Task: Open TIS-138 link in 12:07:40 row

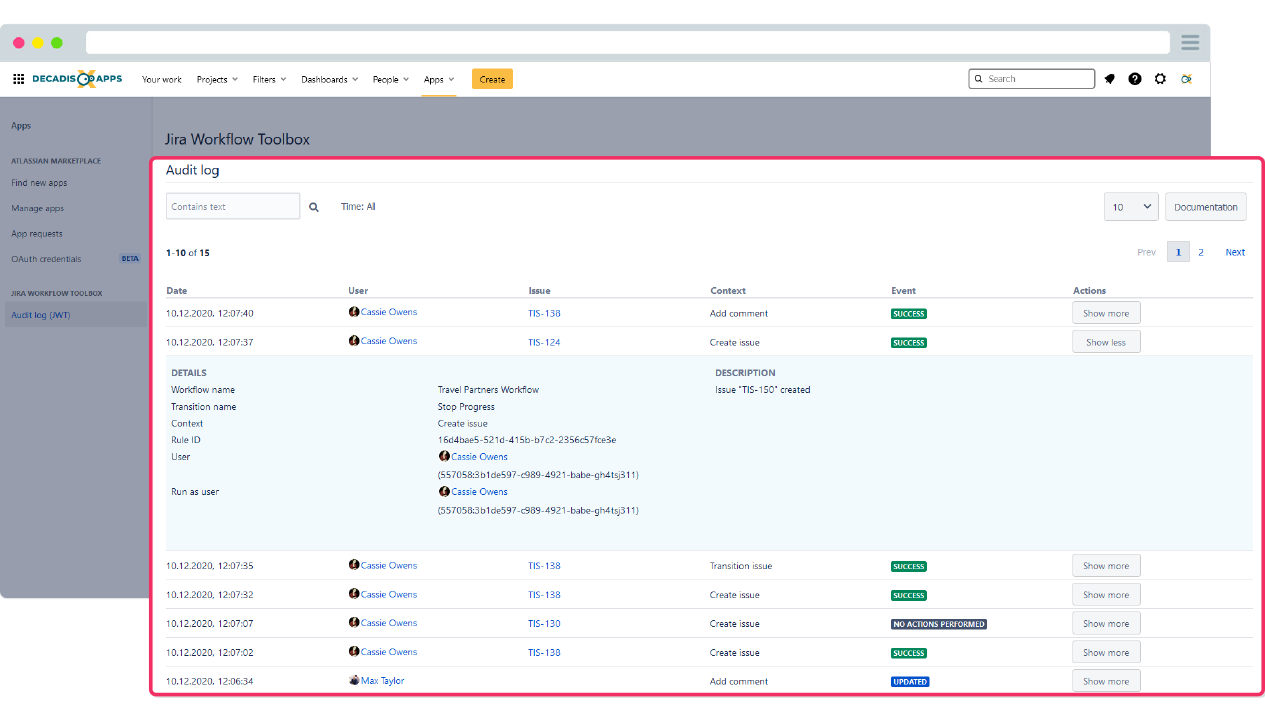Action: pos(544,313)
